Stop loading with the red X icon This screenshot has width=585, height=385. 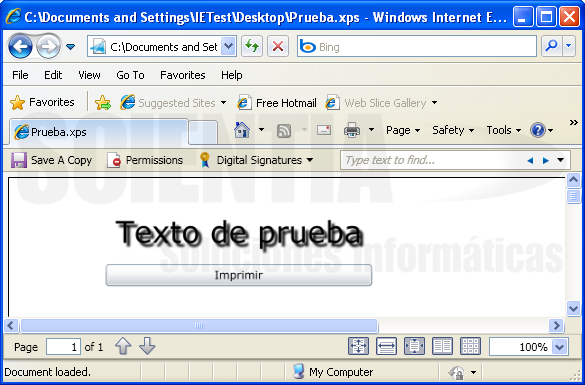point(278,47)
